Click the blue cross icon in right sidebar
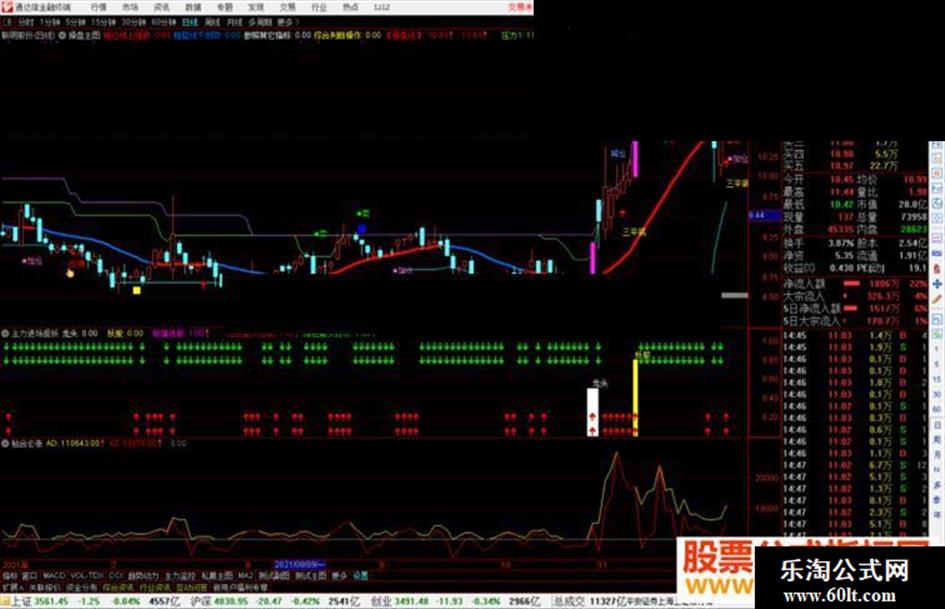Viewport: 945px width, 609px height. pyautogui.click(x=937, y=283)
